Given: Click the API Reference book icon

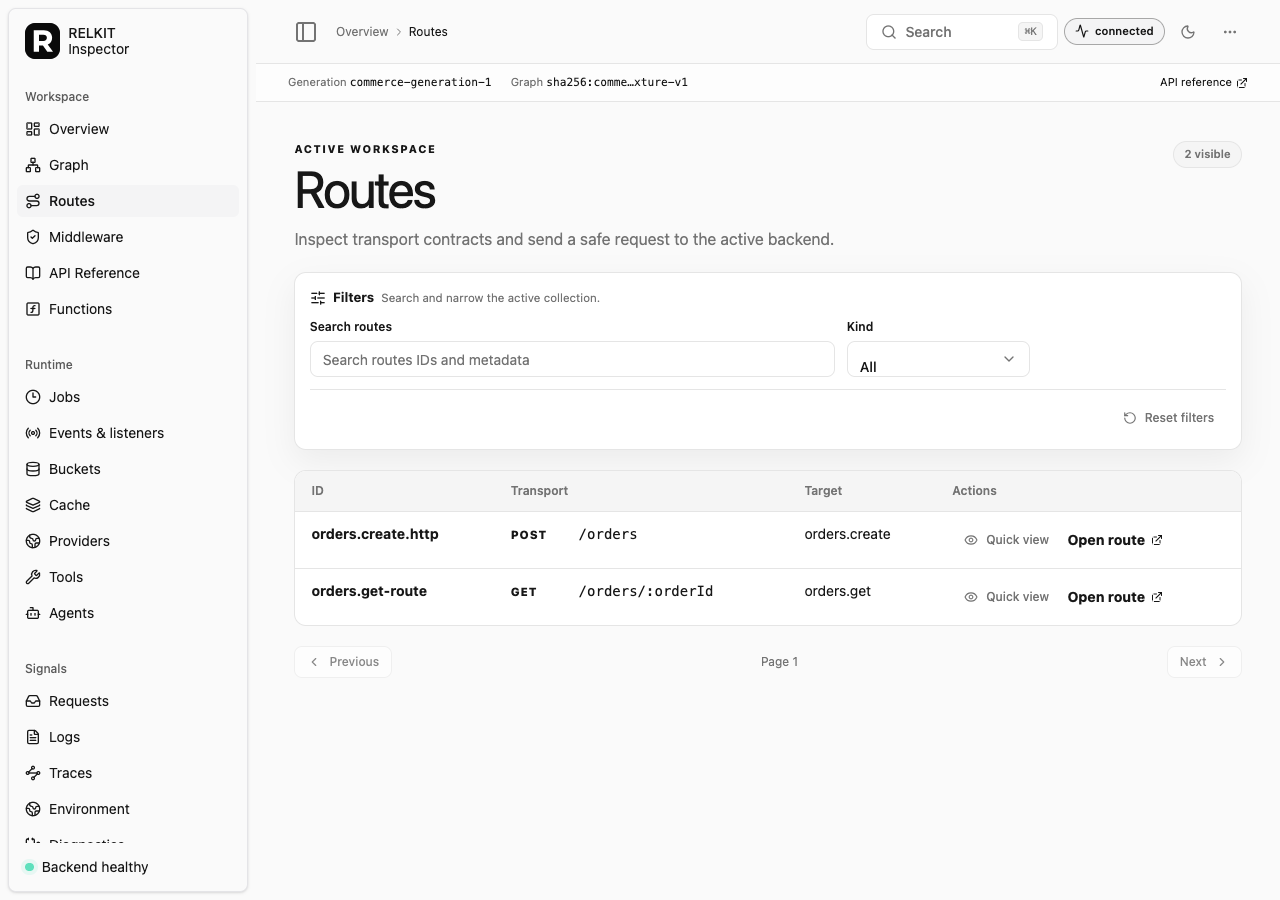Looking at the screenshot, I should [33, 273].
